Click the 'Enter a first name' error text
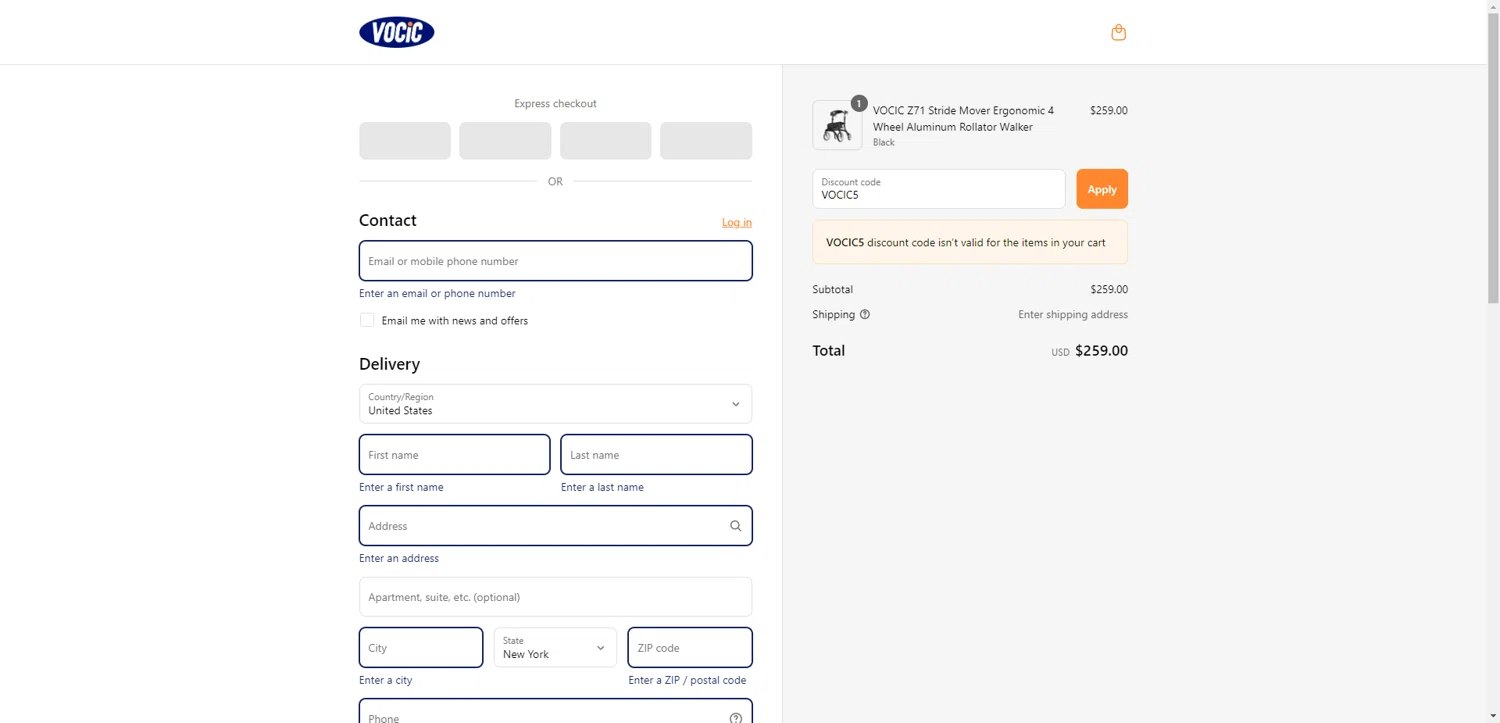The image size is (1500, 723). tap(401, 487)
